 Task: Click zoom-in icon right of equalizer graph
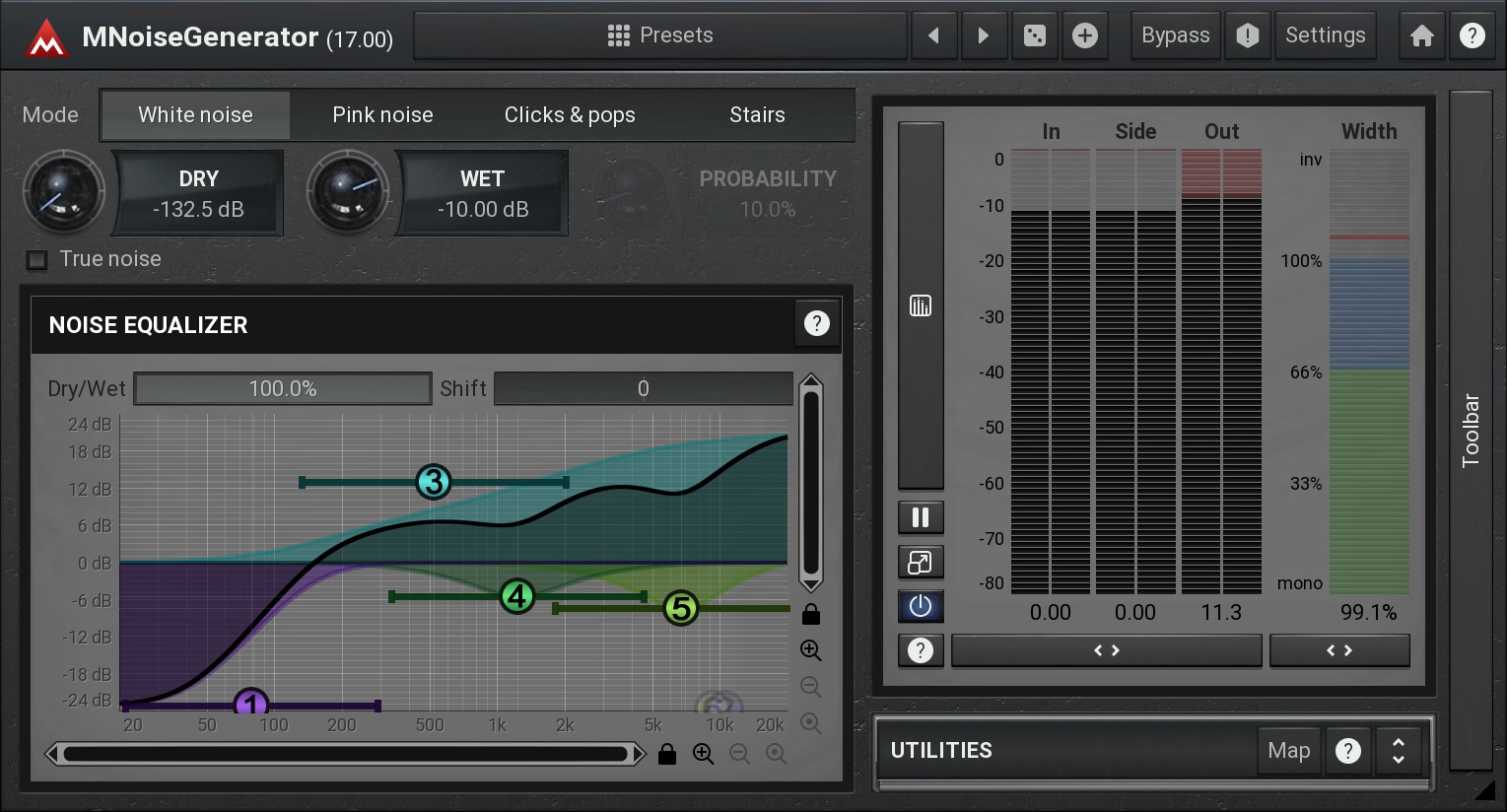810,650
